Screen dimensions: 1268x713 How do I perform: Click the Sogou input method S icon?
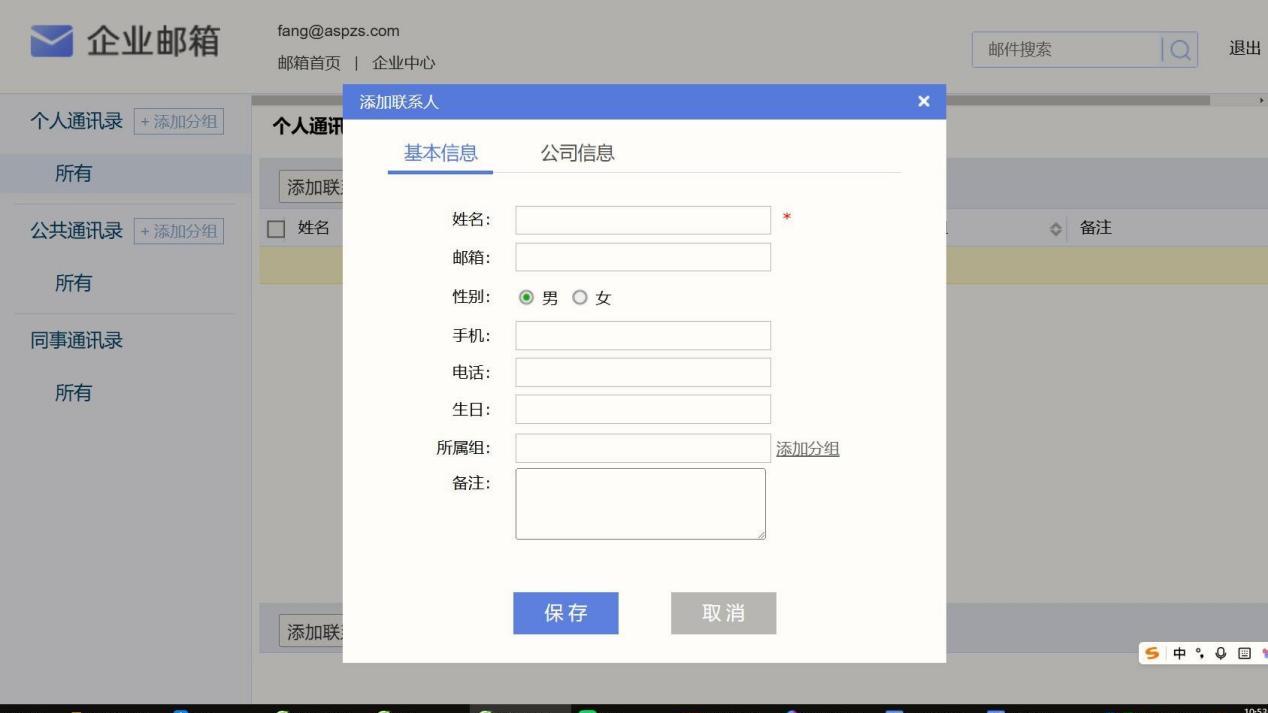click(1152, 653)
